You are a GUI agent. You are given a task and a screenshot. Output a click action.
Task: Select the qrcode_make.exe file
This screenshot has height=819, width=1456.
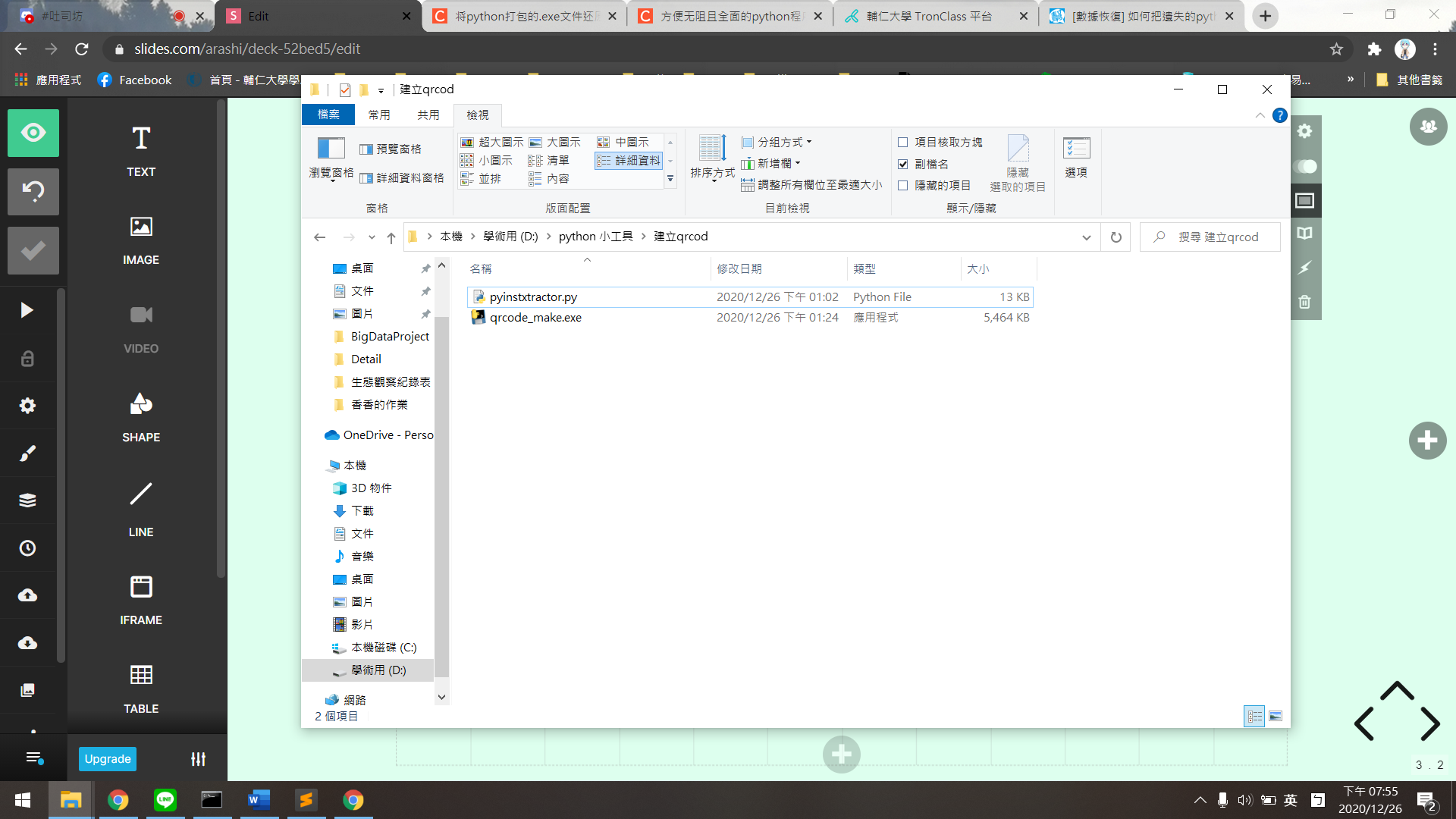(535, 318)
